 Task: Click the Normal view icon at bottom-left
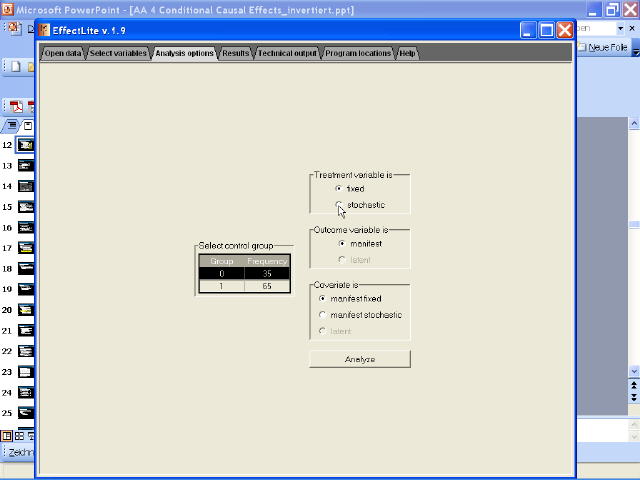[7, 435]
